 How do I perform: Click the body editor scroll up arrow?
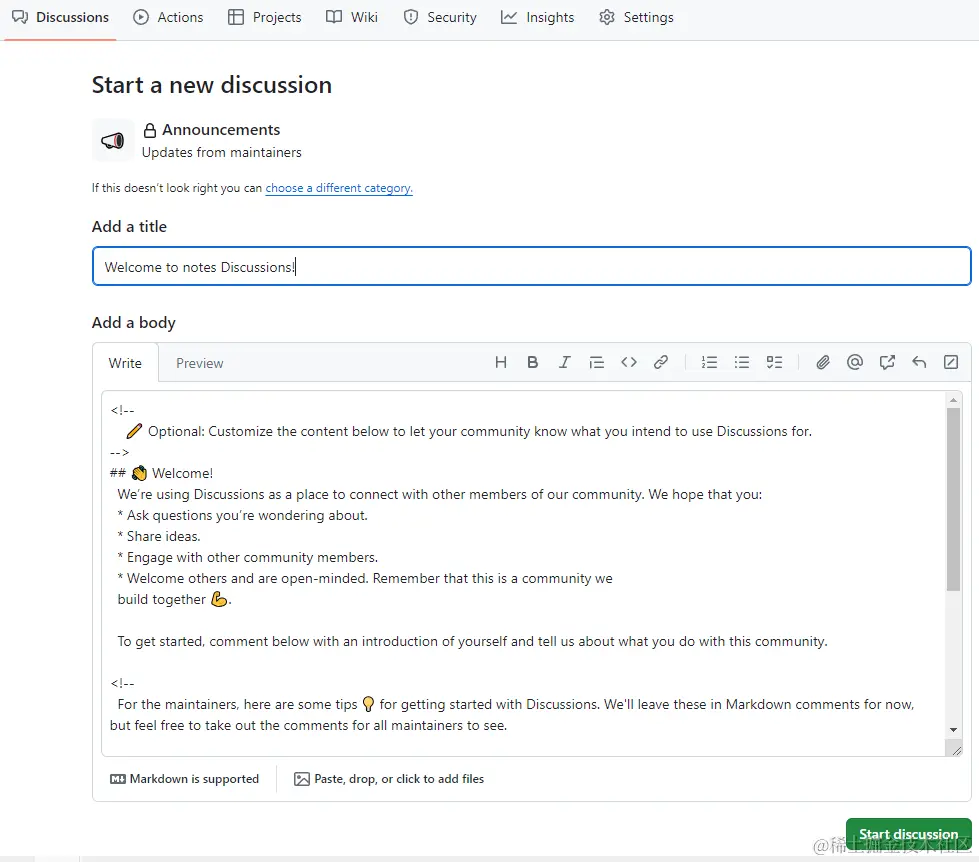(953, 399)
